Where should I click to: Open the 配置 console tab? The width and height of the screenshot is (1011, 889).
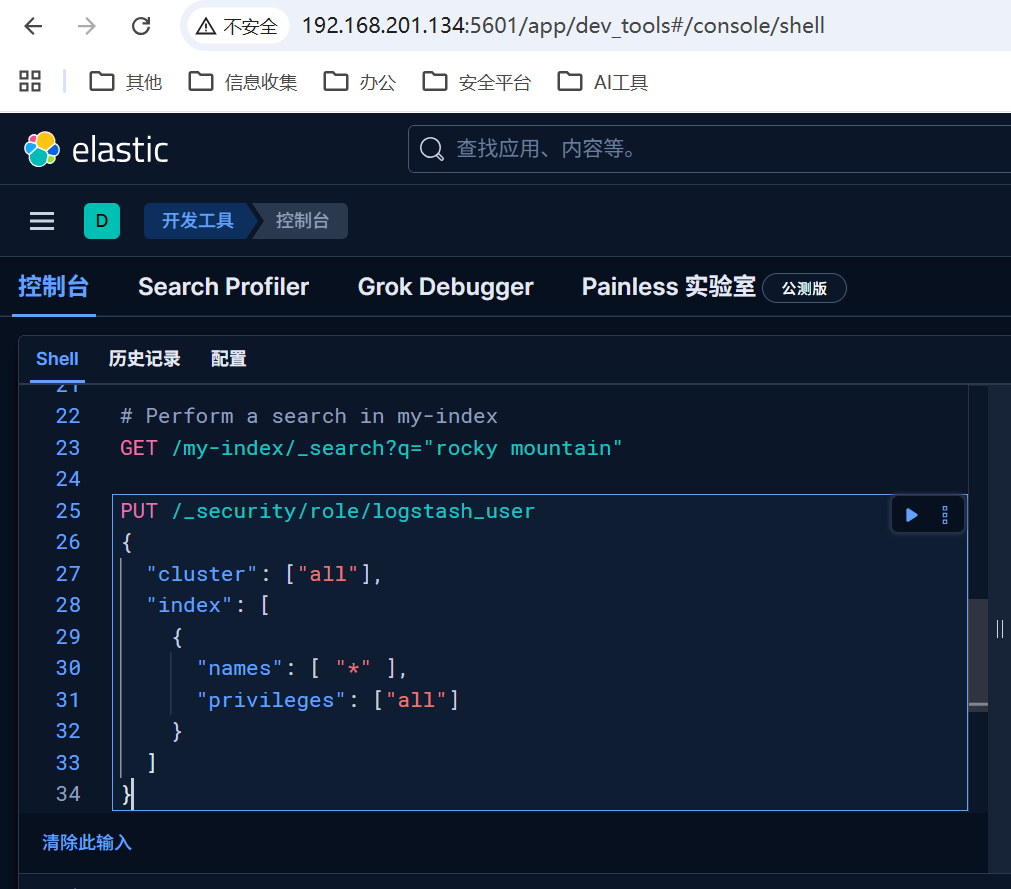pos(228,359)
